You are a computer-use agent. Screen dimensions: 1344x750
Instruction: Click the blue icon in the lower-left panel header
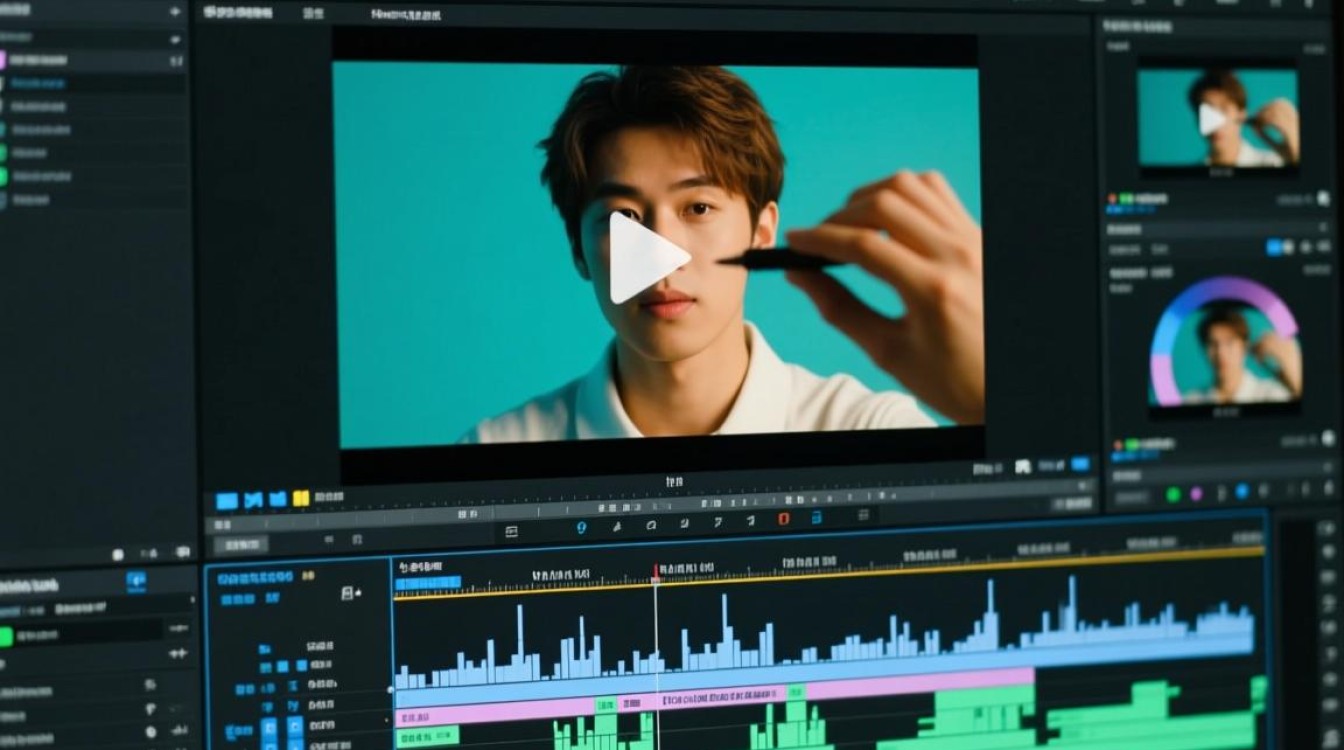(136, 581)
